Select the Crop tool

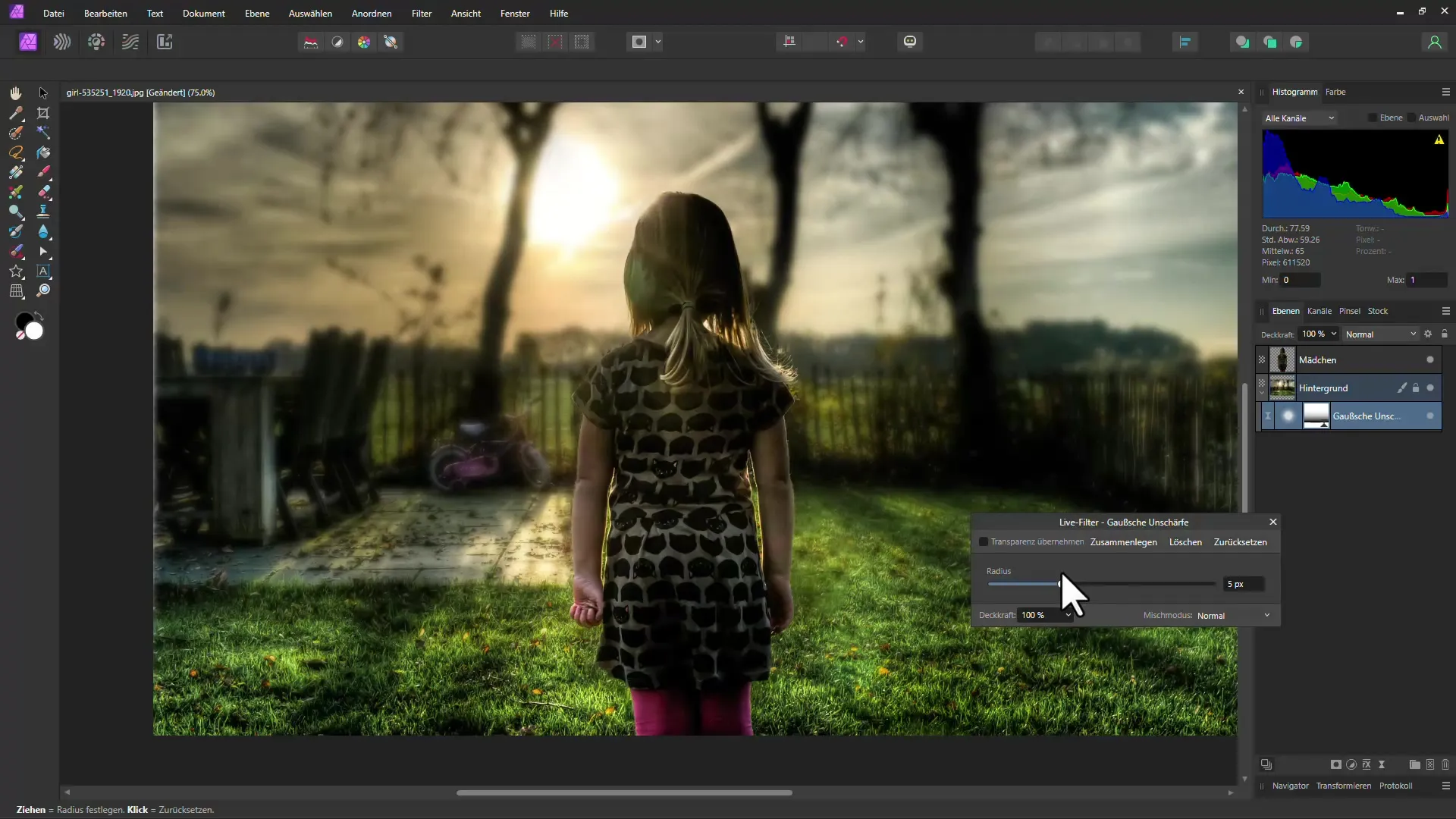[43, 112]
